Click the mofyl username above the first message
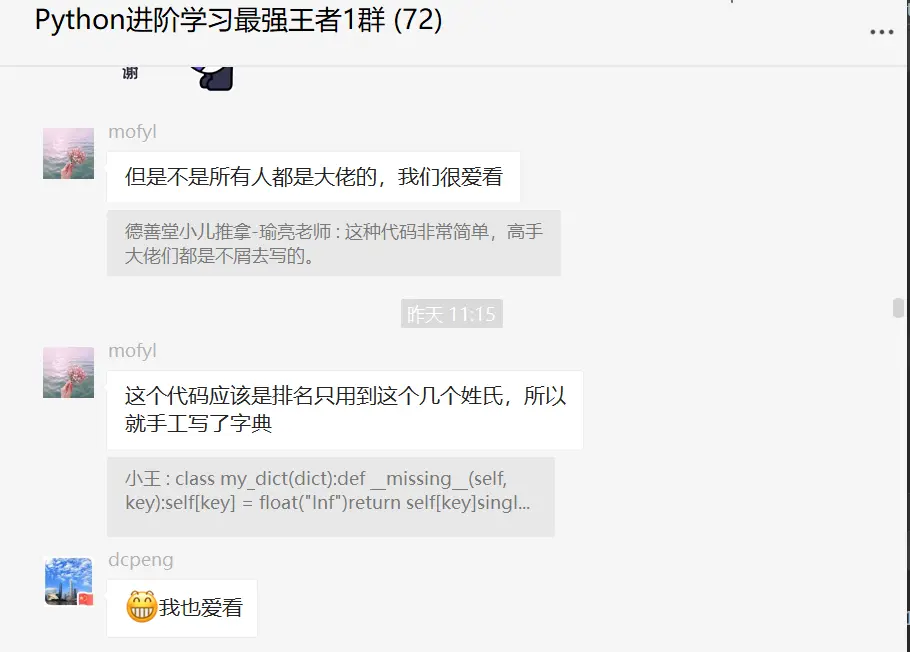Screen dimensions: 910x652 132,132
